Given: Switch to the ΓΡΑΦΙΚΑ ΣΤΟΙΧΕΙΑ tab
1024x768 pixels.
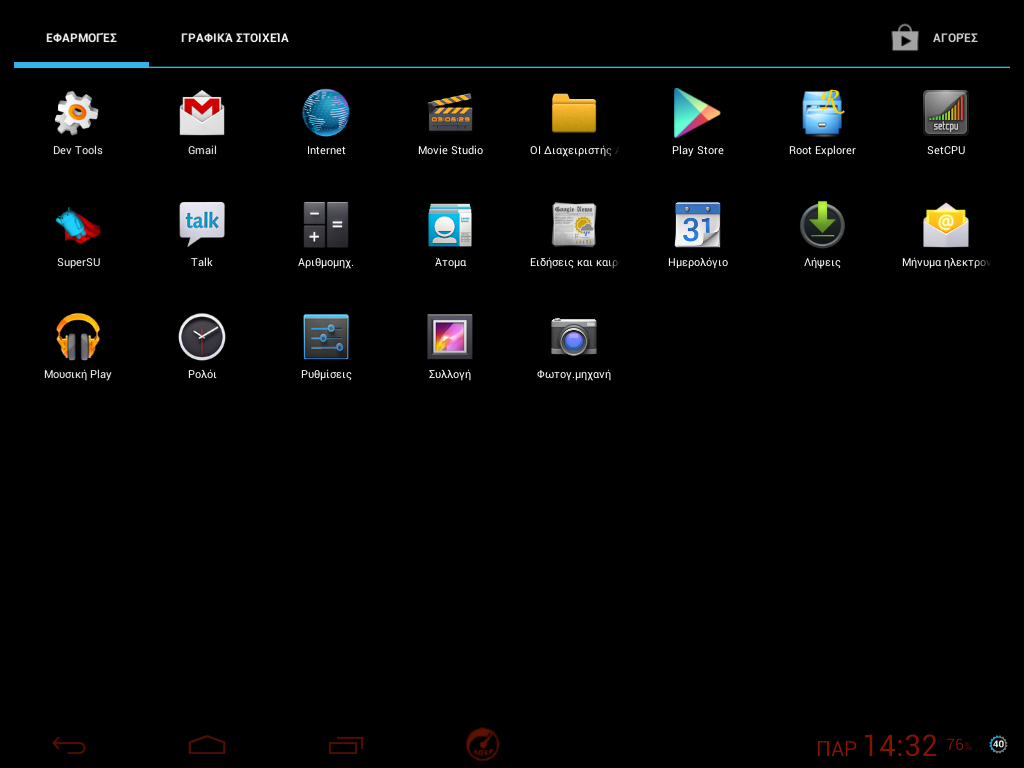Looking at the screenshot, I should (234, 38).
